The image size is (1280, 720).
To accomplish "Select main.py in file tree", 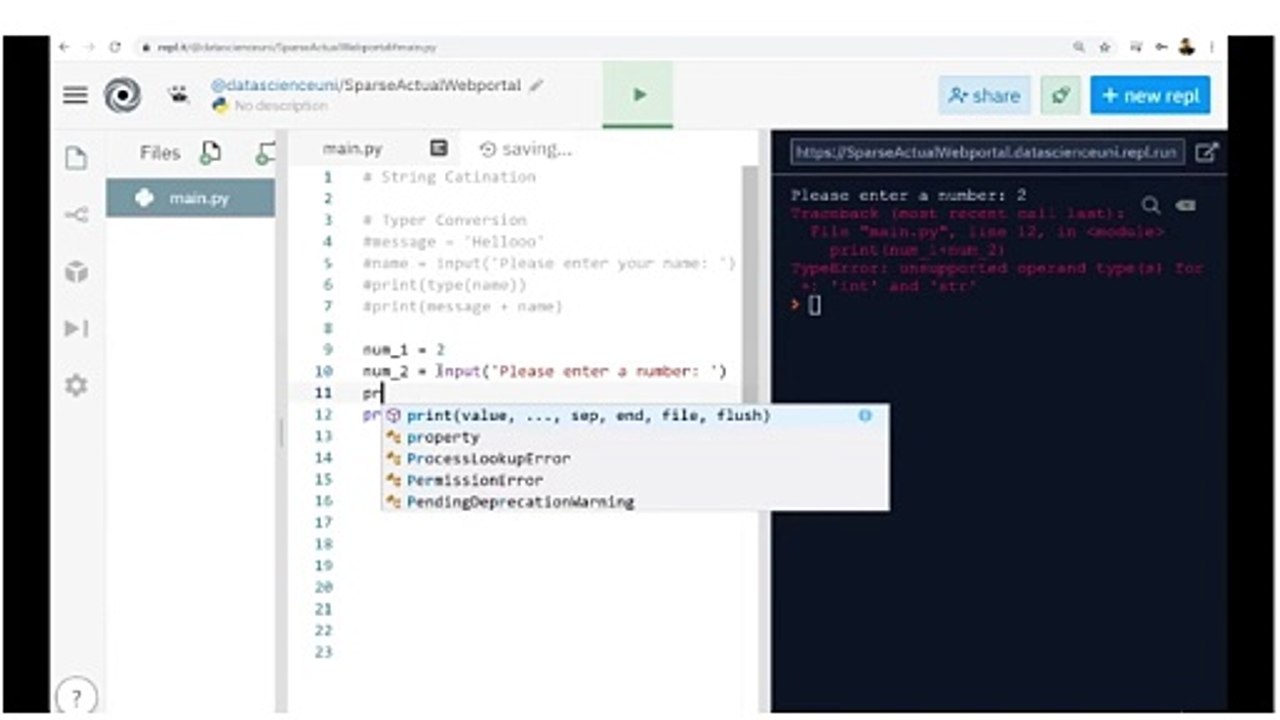I will click(191, 198).
